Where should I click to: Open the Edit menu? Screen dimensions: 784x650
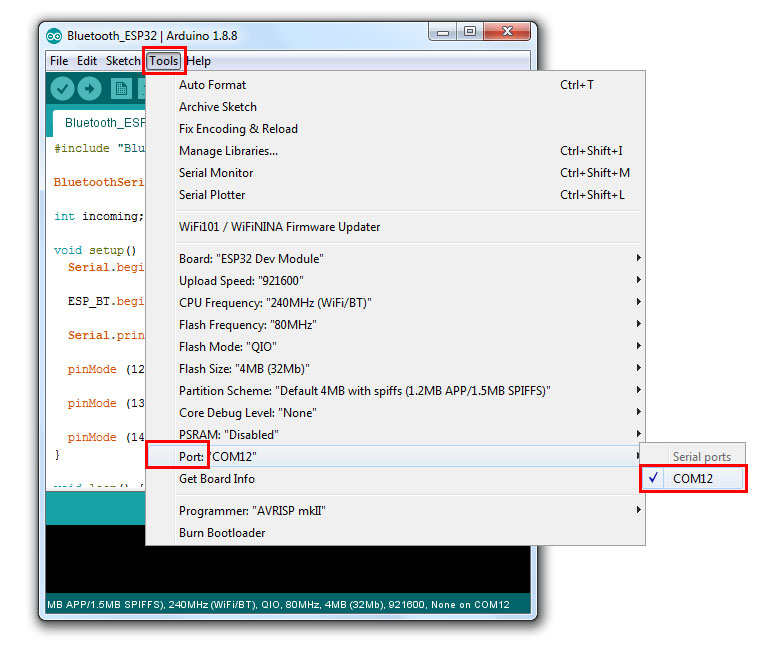pos(87,61)
